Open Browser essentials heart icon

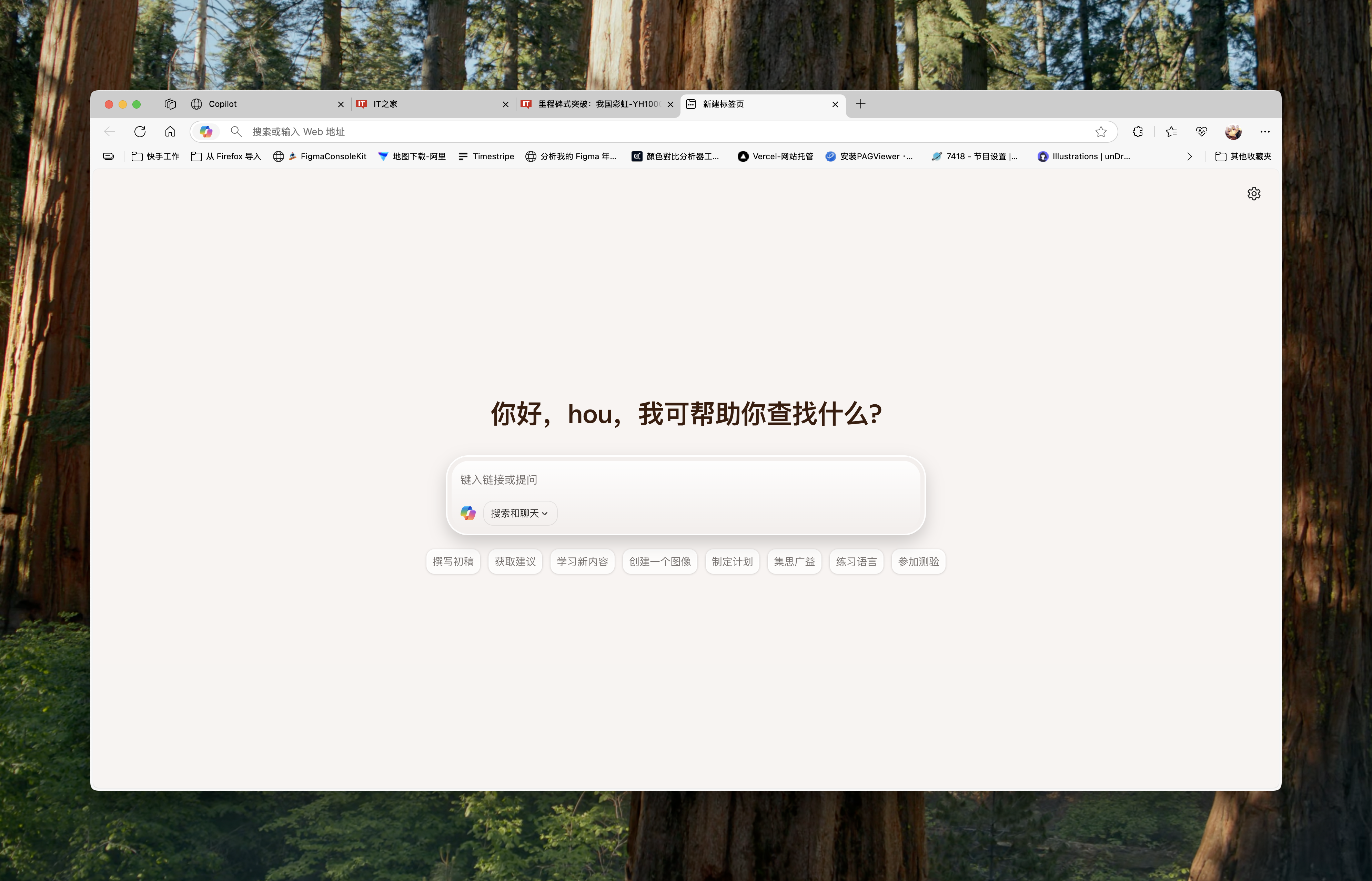tap(1201, 132)
